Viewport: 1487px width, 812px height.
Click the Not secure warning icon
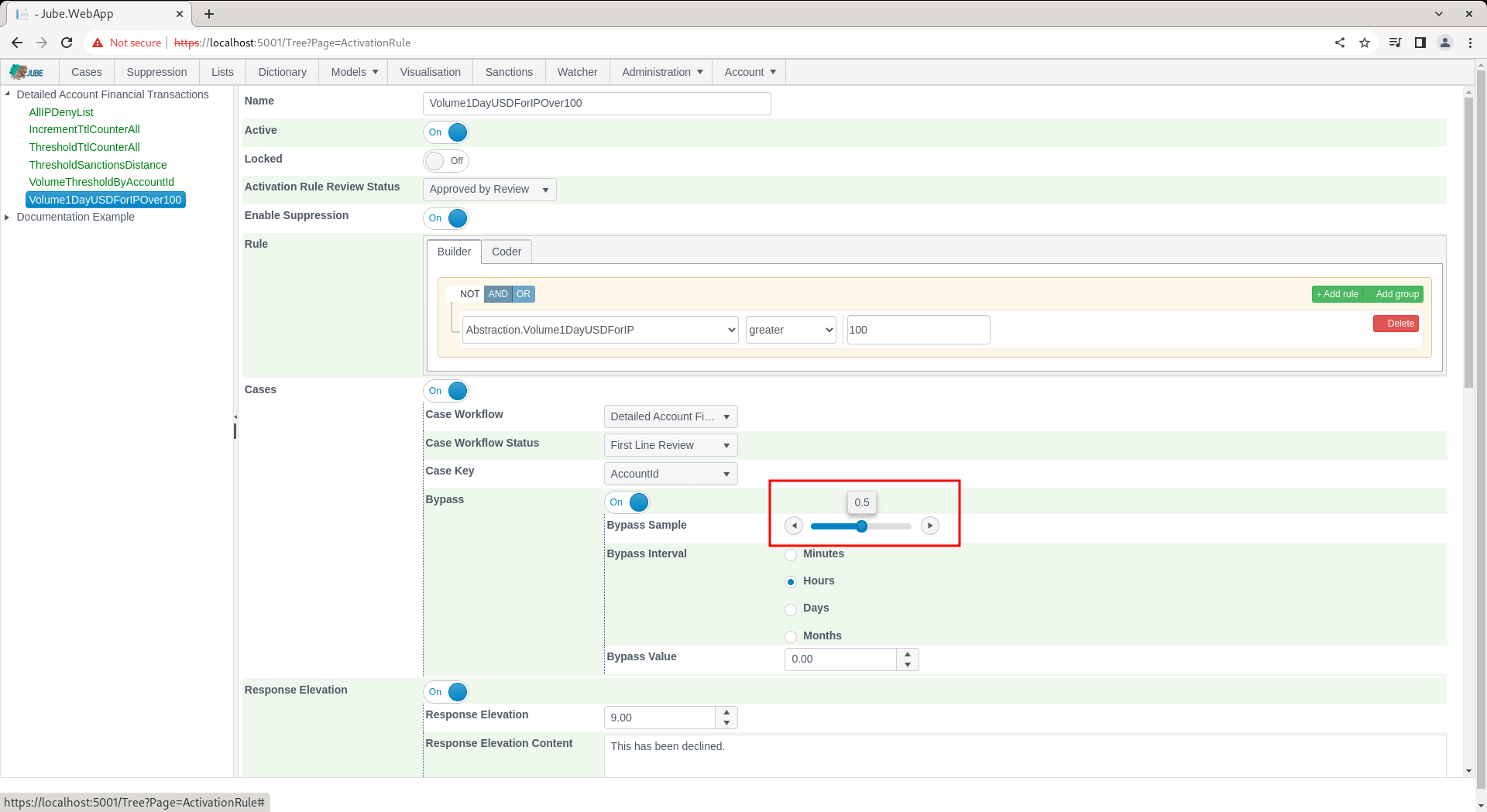point(98,43)
